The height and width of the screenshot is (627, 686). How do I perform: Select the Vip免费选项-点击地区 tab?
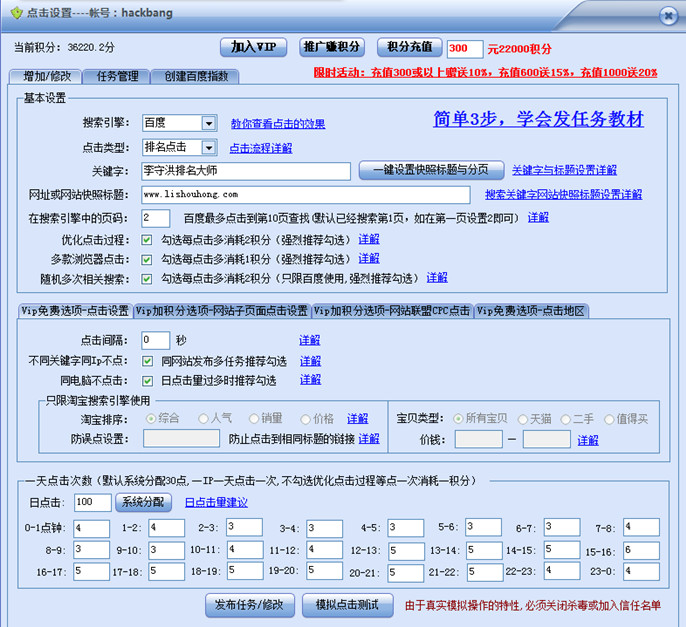click(x=531, y=311)
